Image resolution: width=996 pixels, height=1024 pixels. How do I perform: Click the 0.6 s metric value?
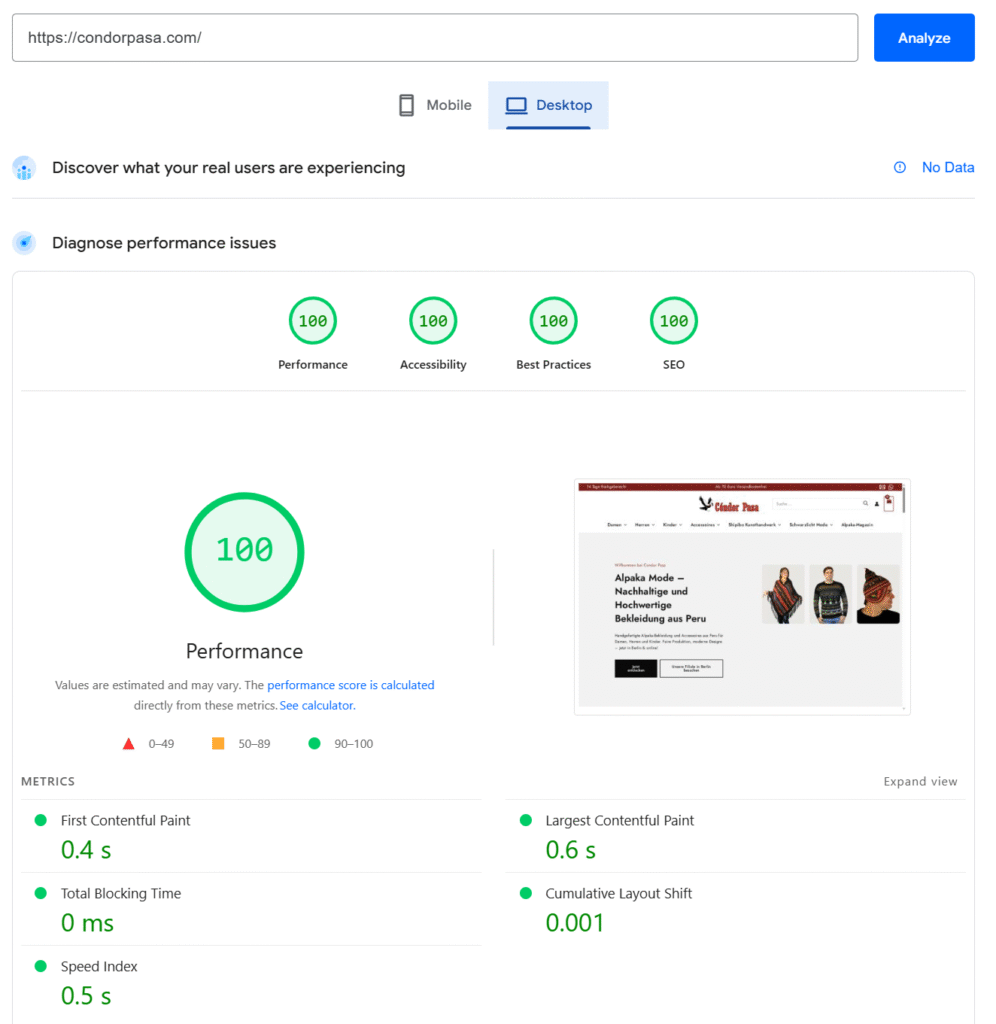point(571,850)
